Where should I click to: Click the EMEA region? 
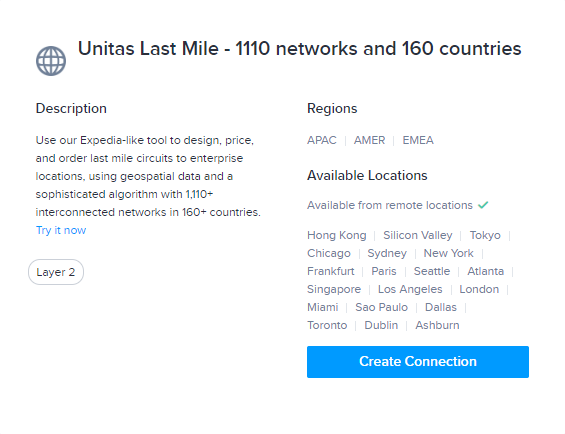point(418,140)
